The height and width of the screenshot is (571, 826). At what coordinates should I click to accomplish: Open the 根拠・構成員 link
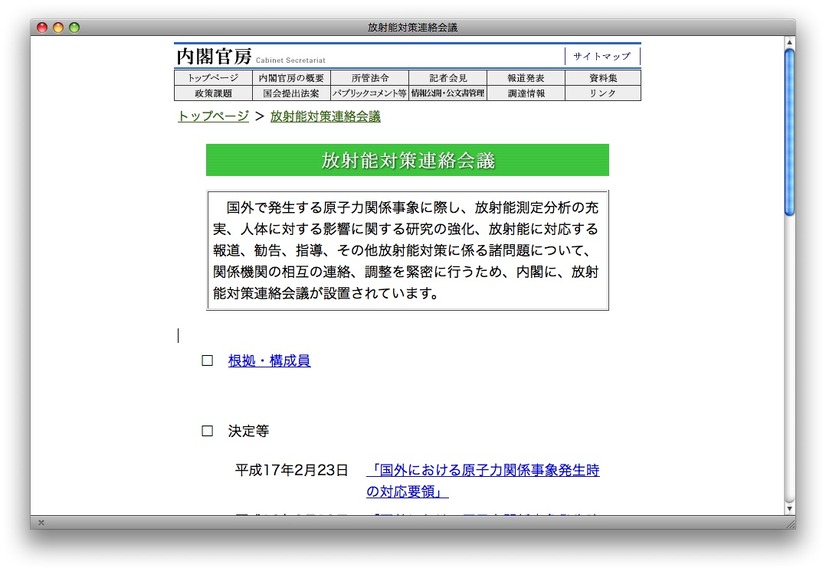point(269,361)
